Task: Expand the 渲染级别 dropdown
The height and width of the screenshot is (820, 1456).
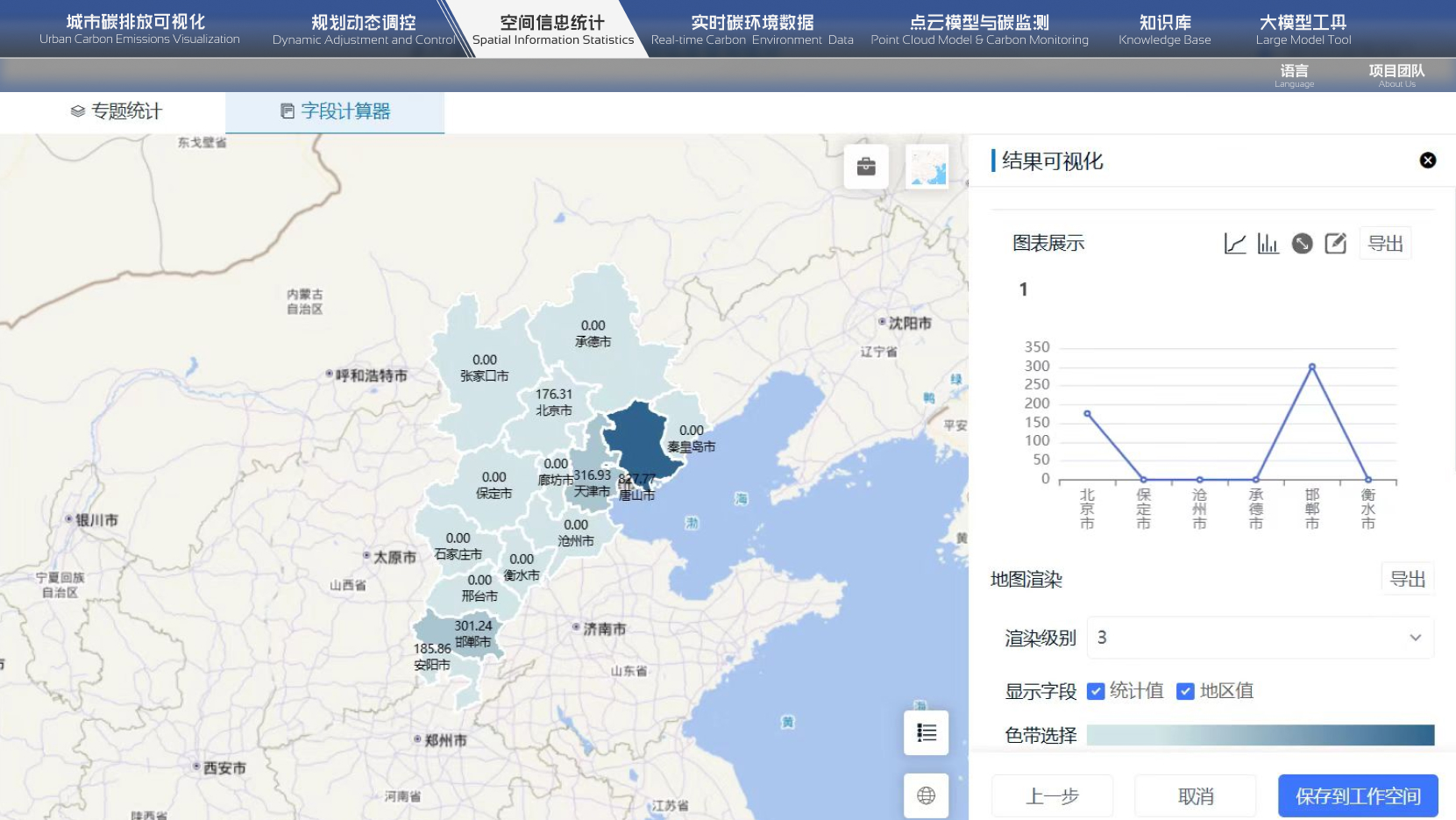Action: (1260, 638)
